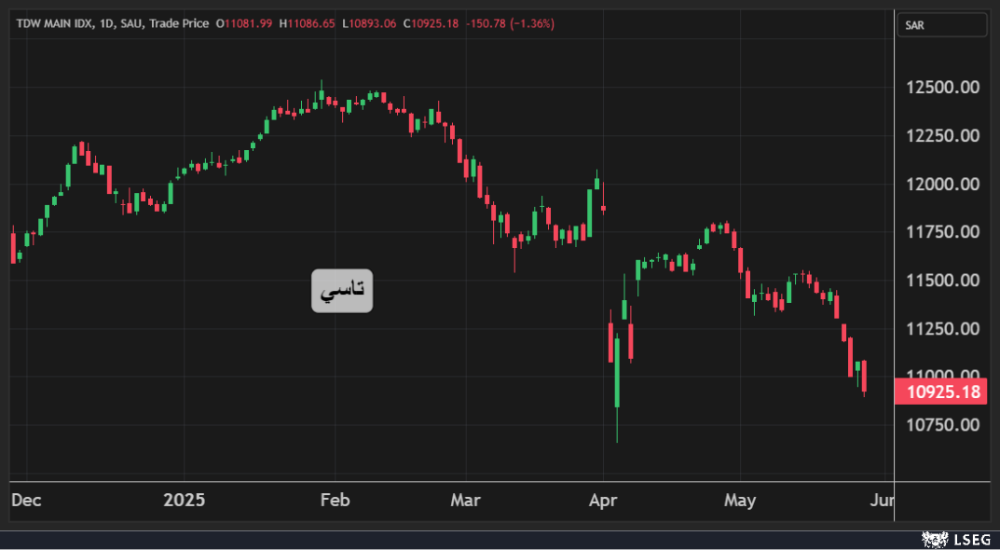Screen dimensions: 1000x550
Task: Click the 2025 year marker on axis
Action: [x=184, y=500]
